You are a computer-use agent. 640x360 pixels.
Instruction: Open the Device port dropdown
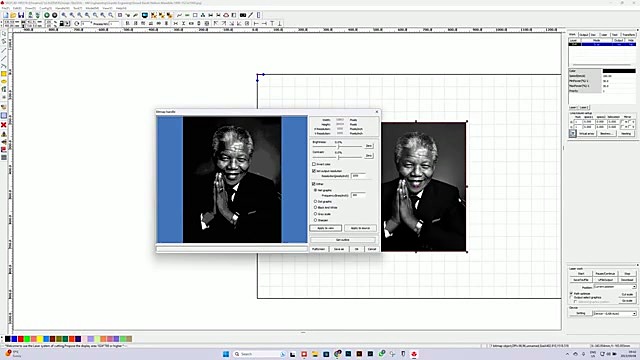[x=615, y=313]
